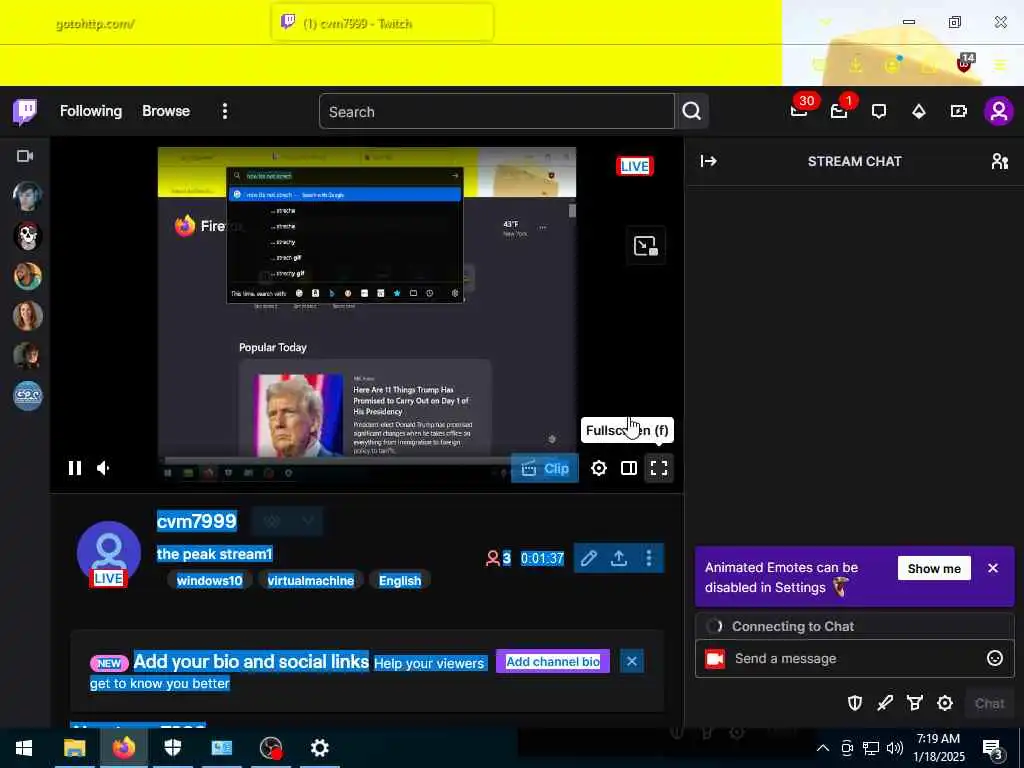Open the chat shield mode icon

pos(855,703)
